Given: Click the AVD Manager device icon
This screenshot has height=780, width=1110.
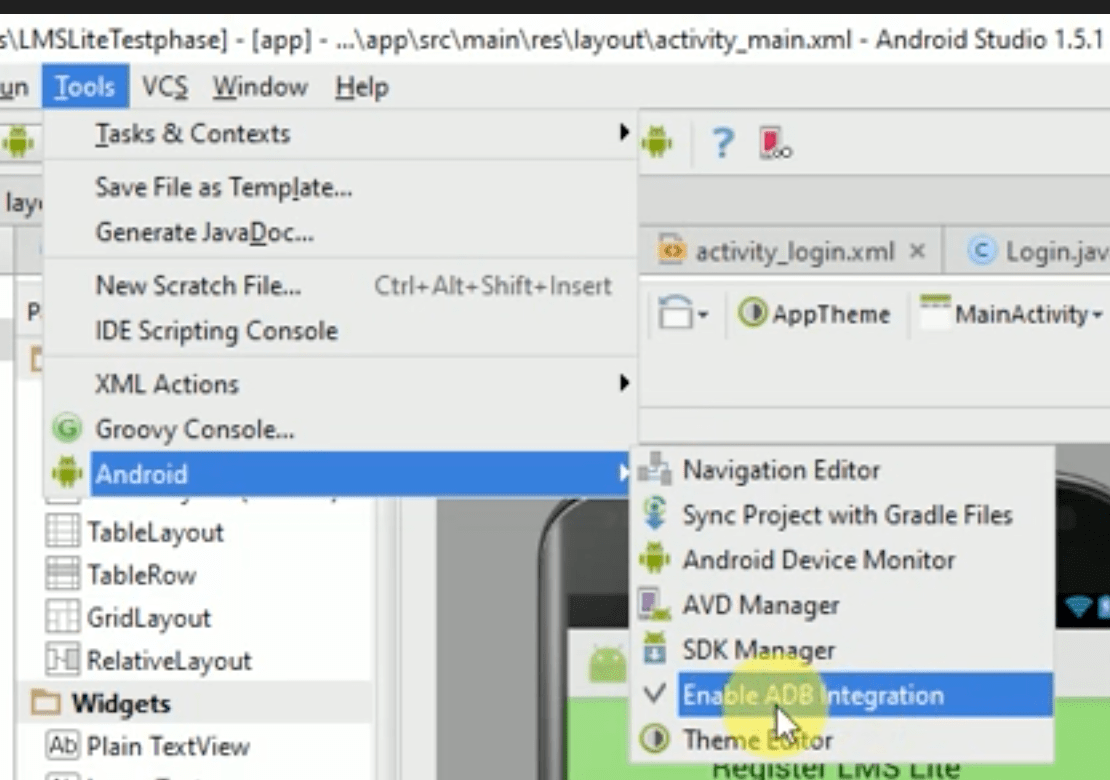Looking at the screenshot, I should point(654,604).
